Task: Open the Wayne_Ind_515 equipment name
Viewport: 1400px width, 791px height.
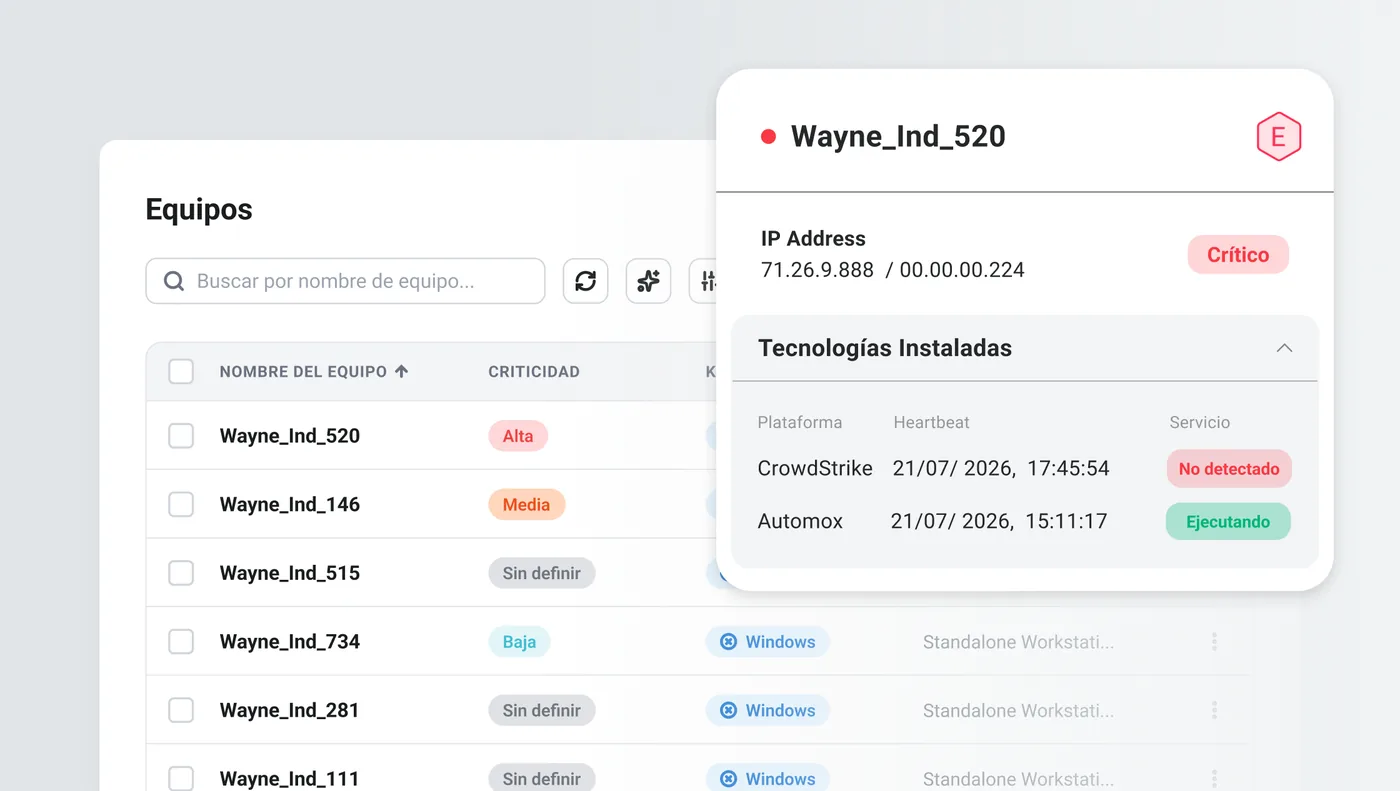Action: click(x=290, y=573)
